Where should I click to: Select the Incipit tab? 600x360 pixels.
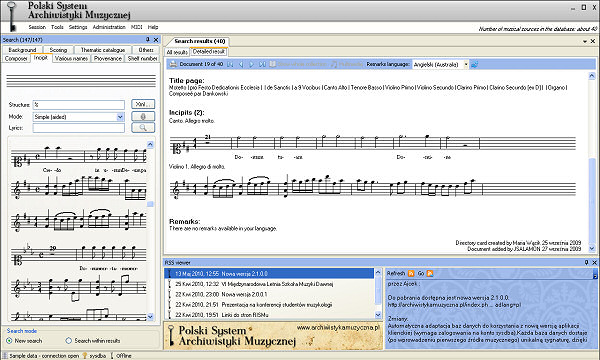(x=41, y=58)
